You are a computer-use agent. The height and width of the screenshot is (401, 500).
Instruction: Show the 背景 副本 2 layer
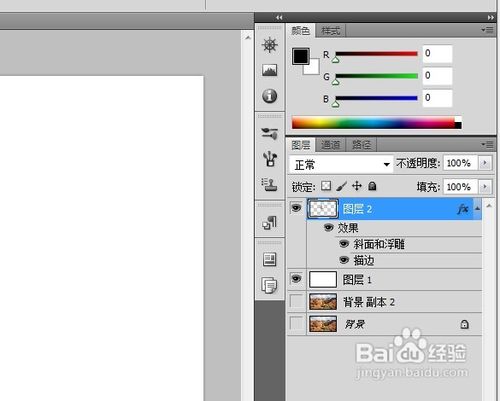(x=296, y=301)
